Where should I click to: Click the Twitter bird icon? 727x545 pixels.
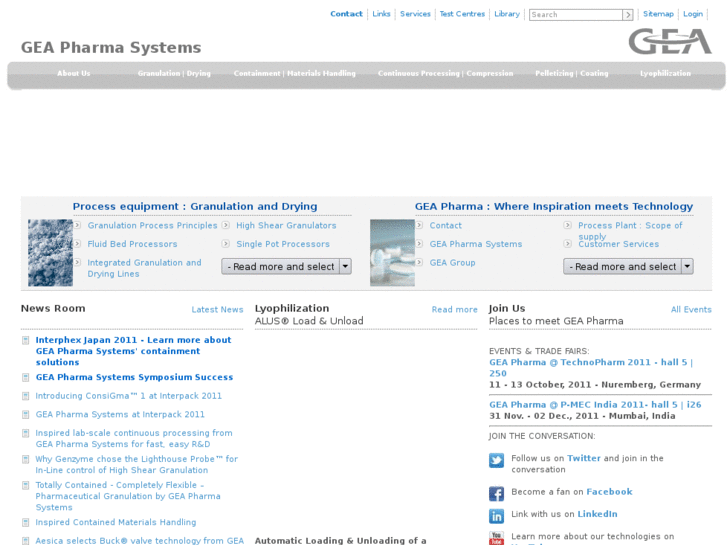(496, 461)
